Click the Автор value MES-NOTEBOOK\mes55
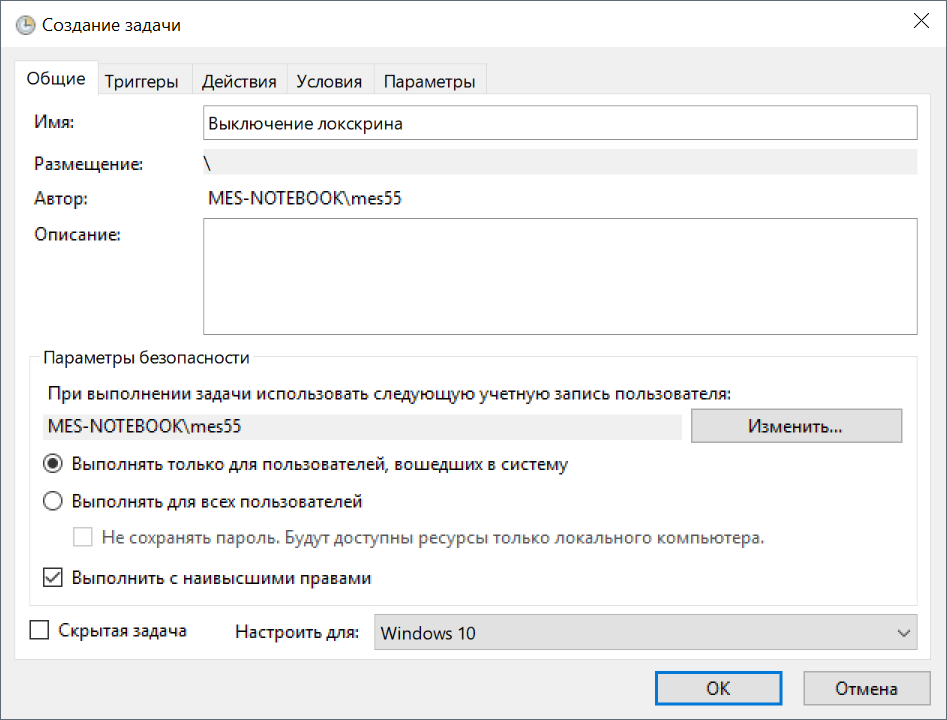The image size is (947, 720). pos(305,198)
